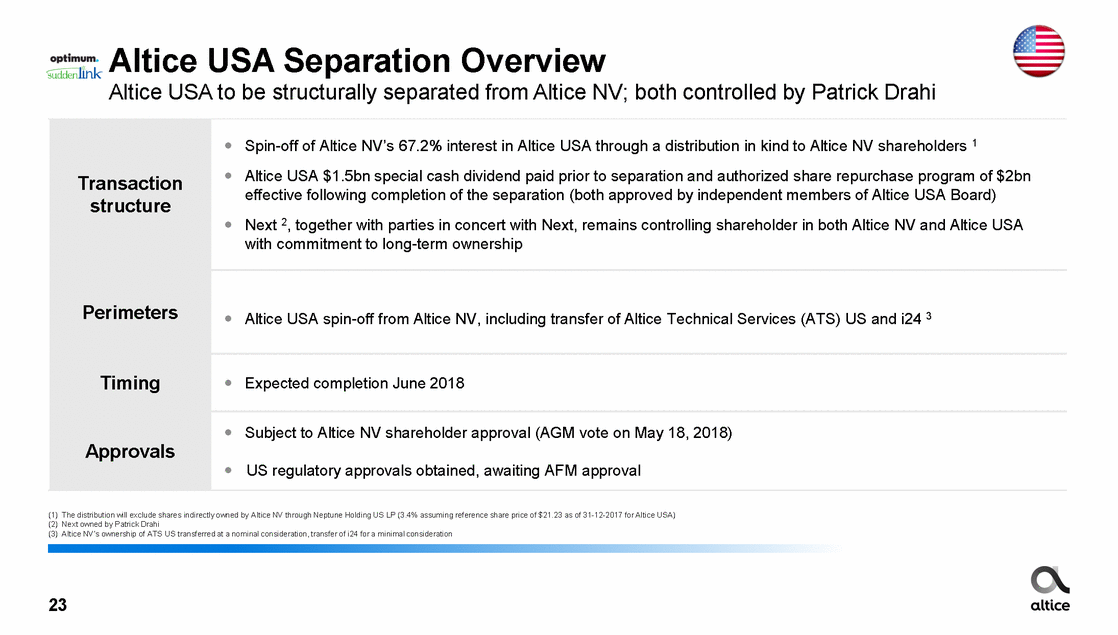Select the ATS US and i24 transfer bullet
This screenshot has height=635, width=1118.
(x=588, y=320)
